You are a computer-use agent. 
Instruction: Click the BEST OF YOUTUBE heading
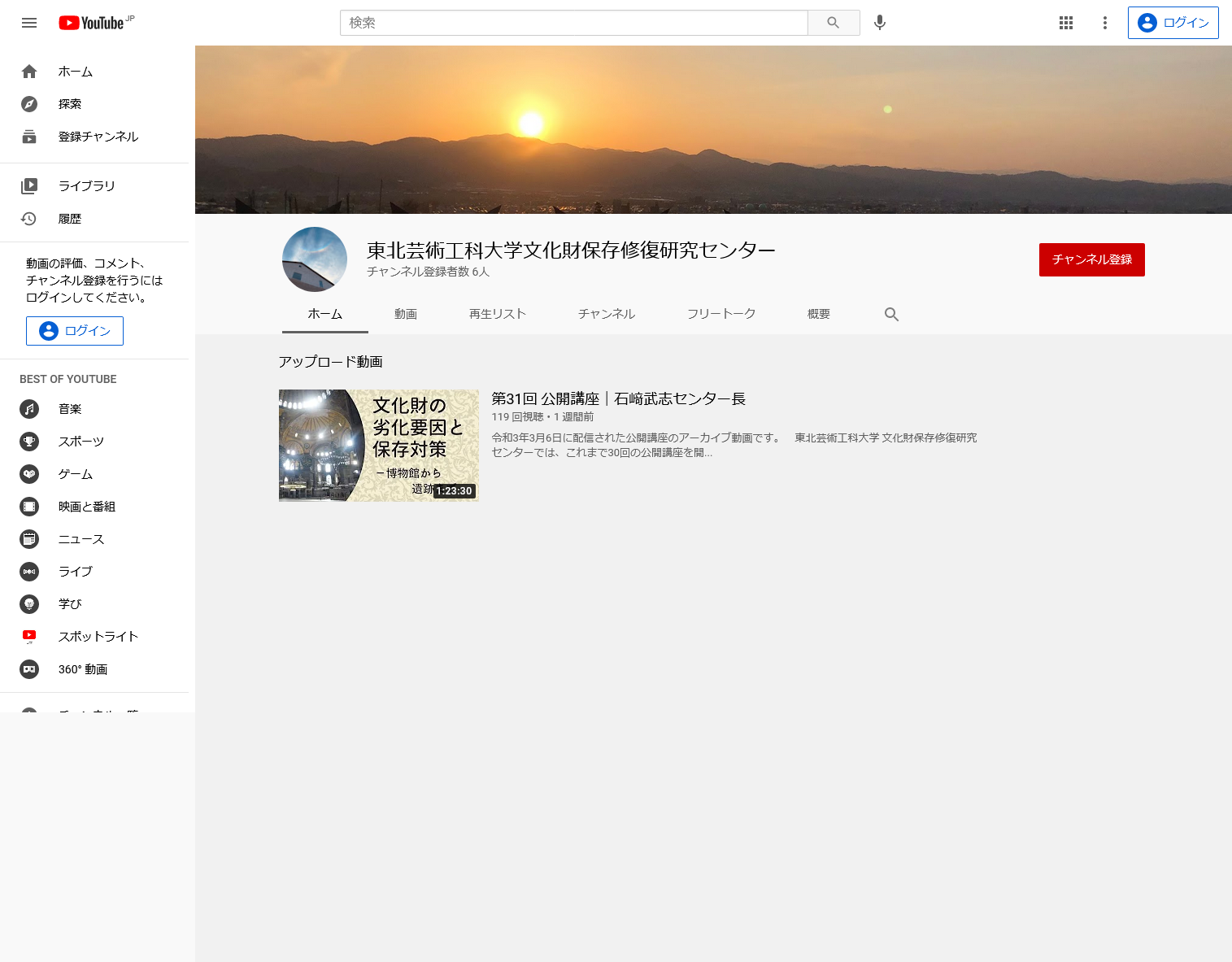(x=68, y=380)
